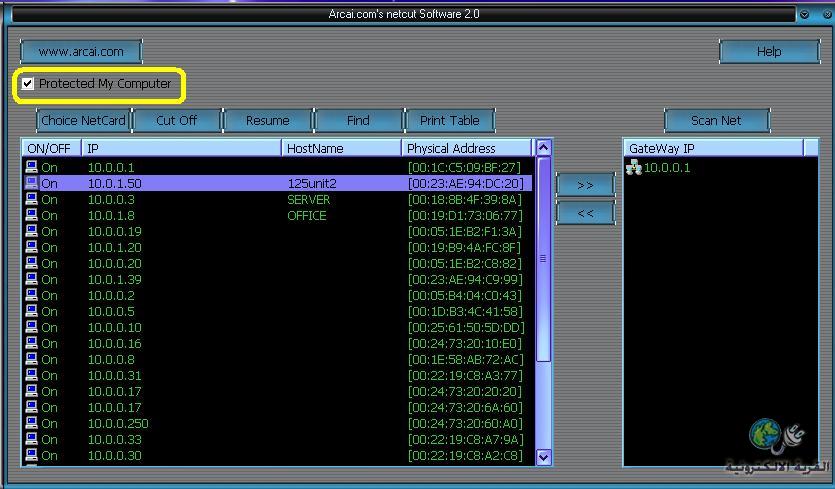The image size is (835, 489).
Task: Select MAC address 00:24:73:20:6A:60
Action: click(464, 407)
